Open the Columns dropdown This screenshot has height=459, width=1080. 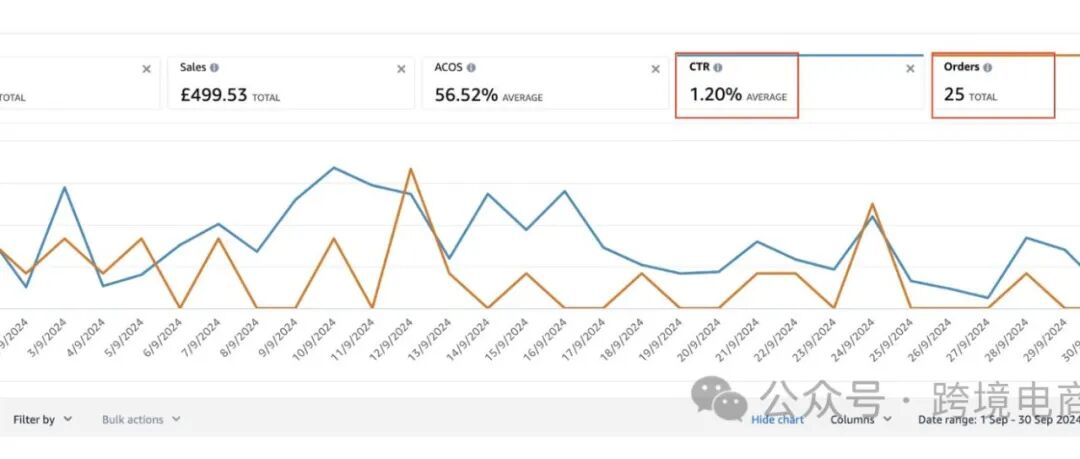pyautogui.click(x=861, y=419)
